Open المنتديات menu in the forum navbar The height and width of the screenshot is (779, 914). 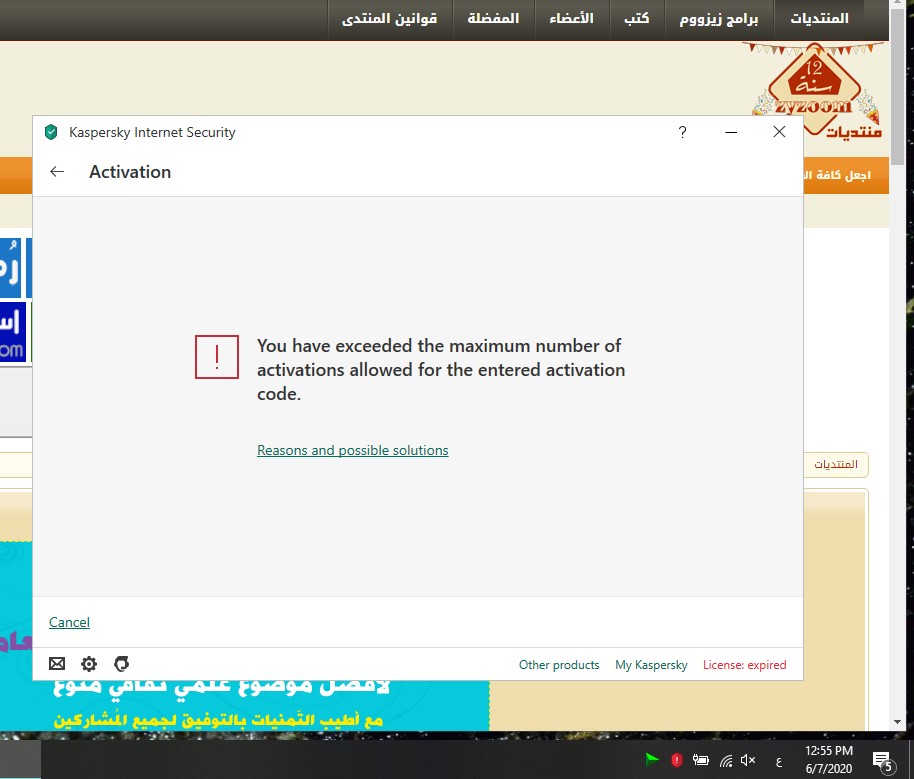[819, 19]
